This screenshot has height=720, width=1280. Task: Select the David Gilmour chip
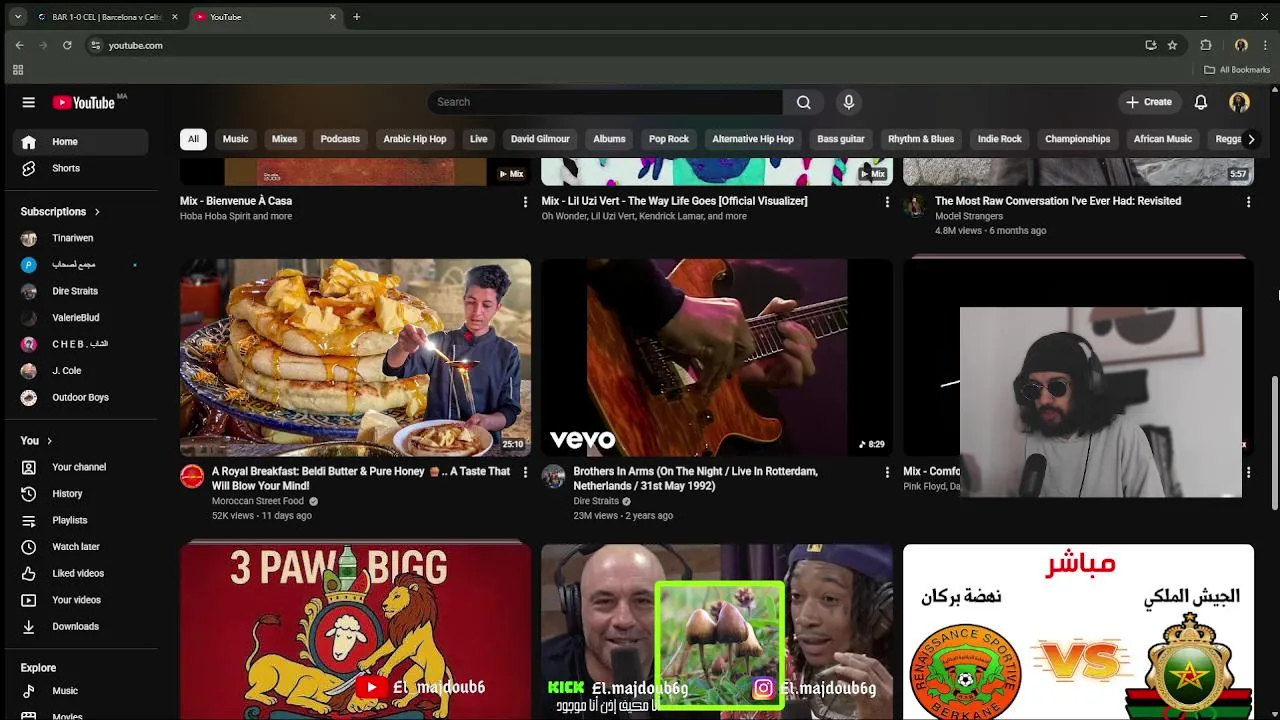coord(540,139)
